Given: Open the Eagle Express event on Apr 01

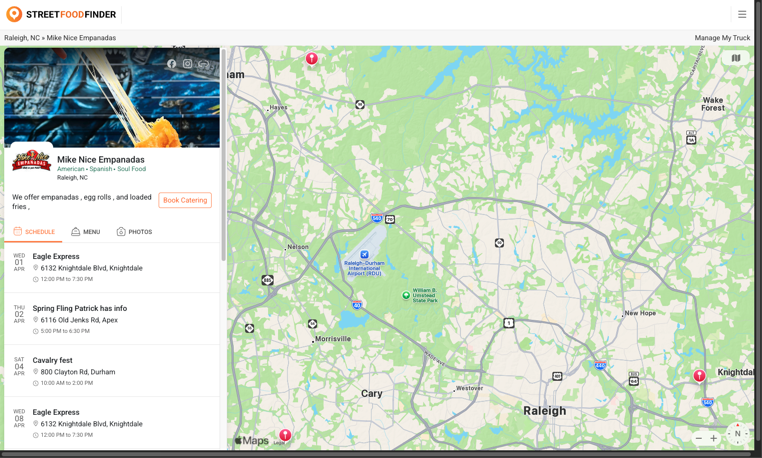Looking at the screenshot, I should [112, 267].
